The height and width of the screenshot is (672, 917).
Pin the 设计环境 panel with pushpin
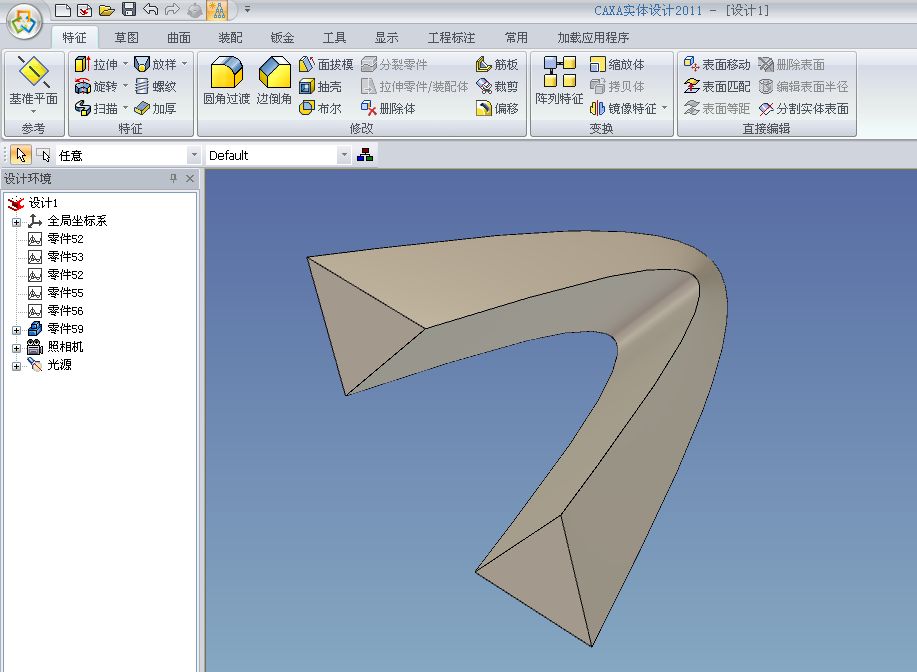point(173,179)
